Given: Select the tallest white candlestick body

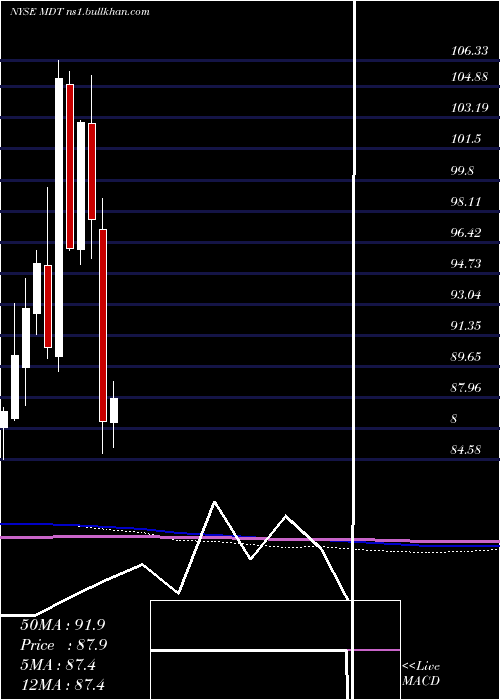Looking at the screenshot, I should (x=59, y=217).
